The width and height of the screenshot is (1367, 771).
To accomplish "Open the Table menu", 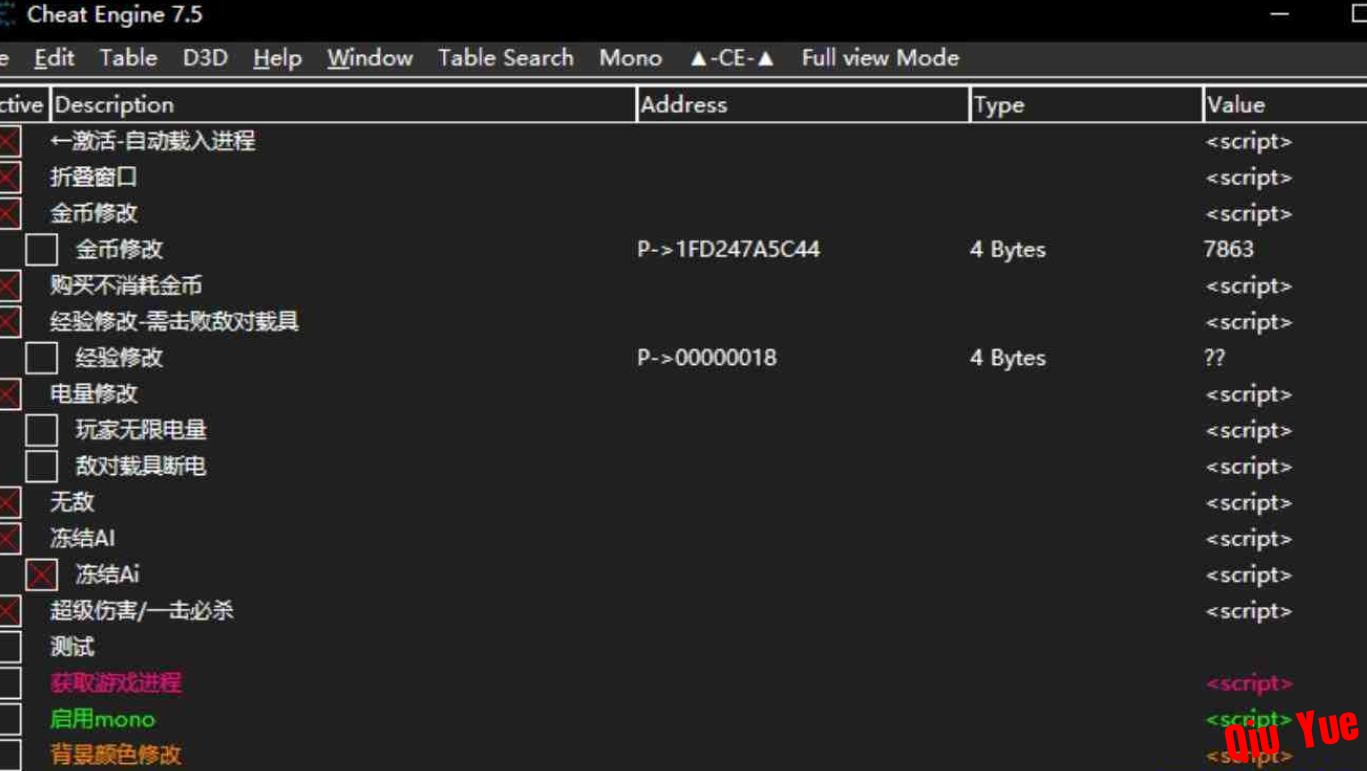I will pos(128,58).
